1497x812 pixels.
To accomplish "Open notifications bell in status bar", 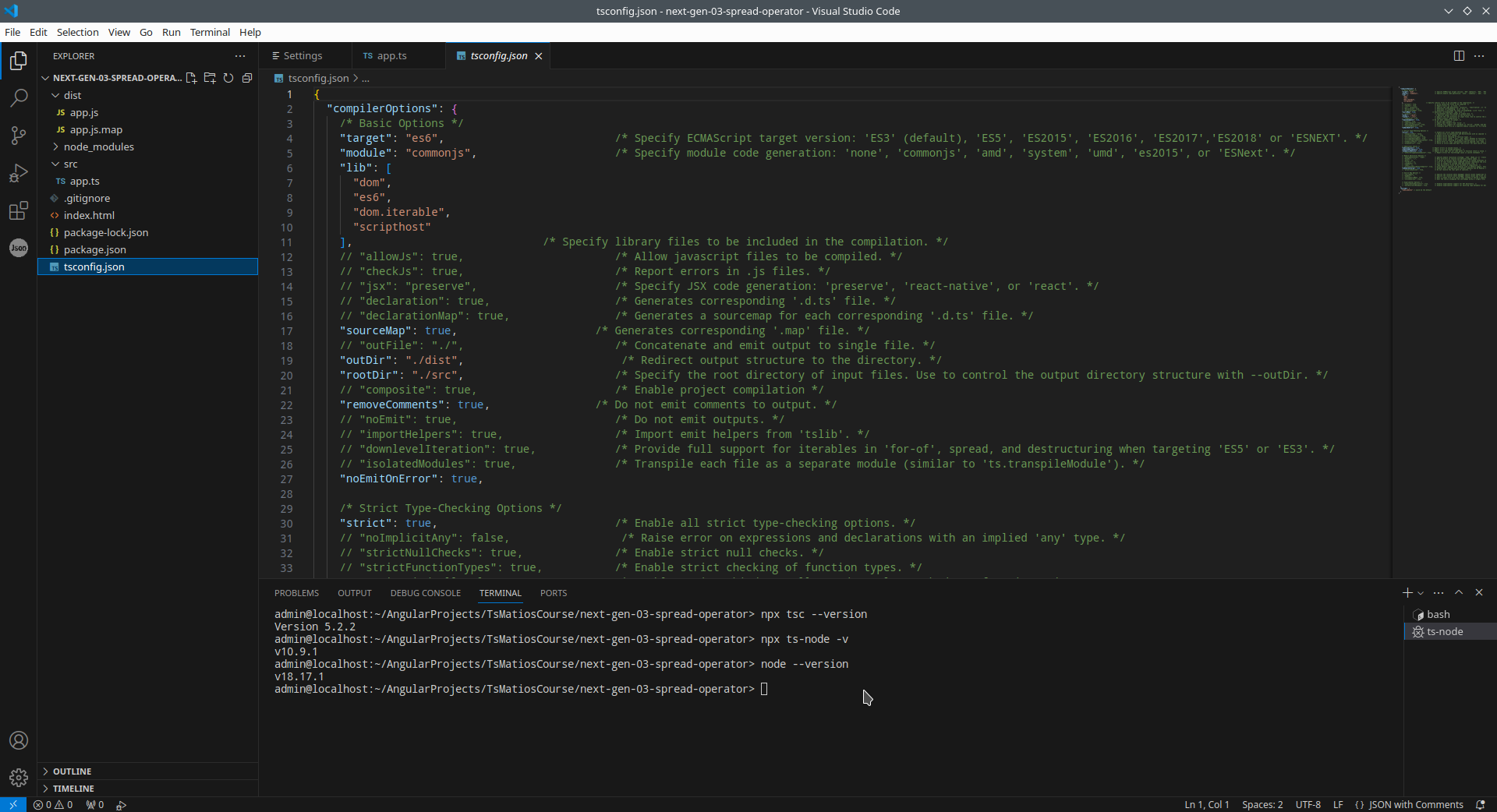I will [x=1481, y=805].
